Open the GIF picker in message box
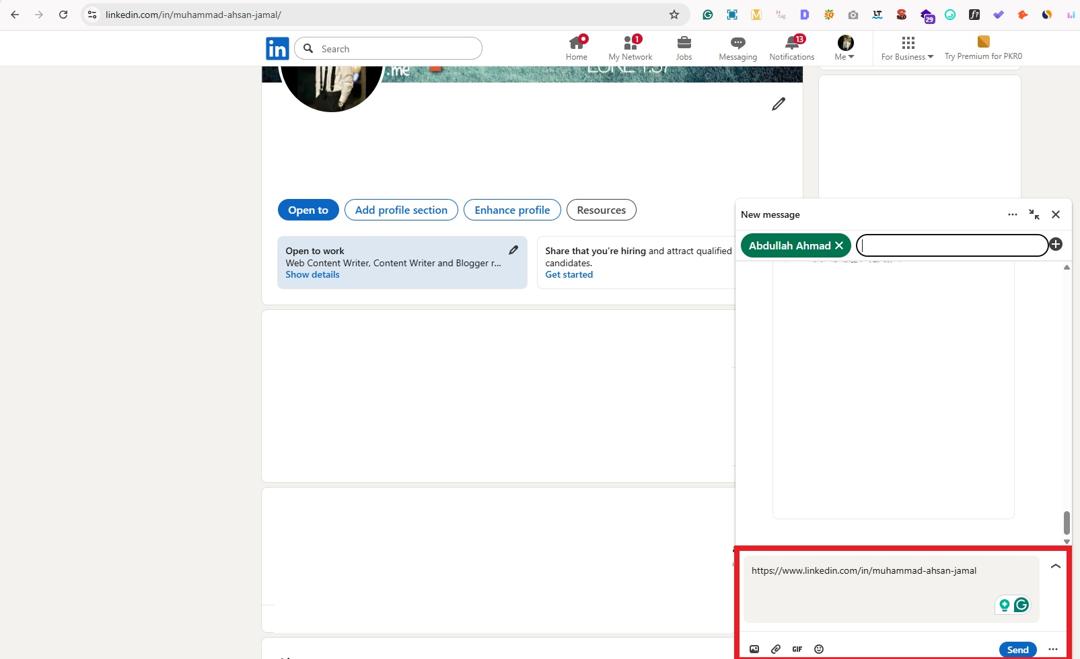The height and width of the screenshot is (659, 1080). click(797, 649)
